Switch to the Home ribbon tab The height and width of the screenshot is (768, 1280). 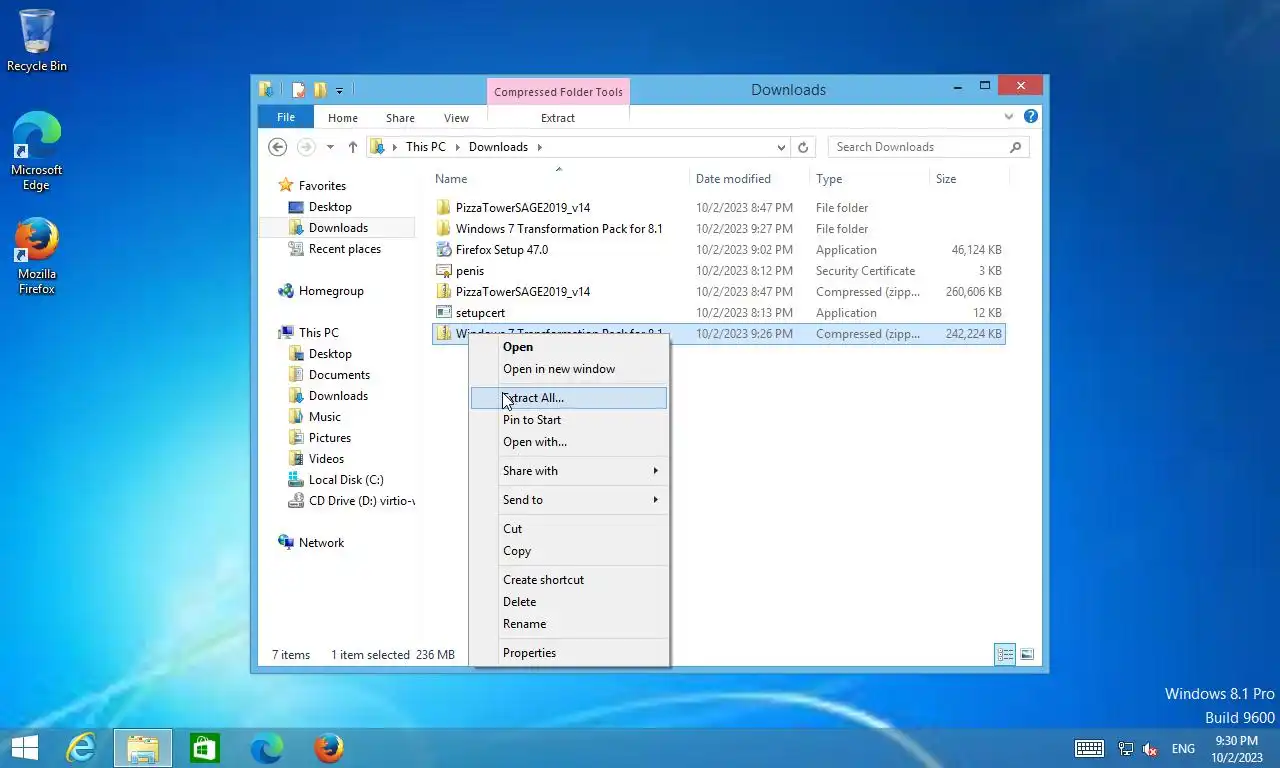pos(343,118)
